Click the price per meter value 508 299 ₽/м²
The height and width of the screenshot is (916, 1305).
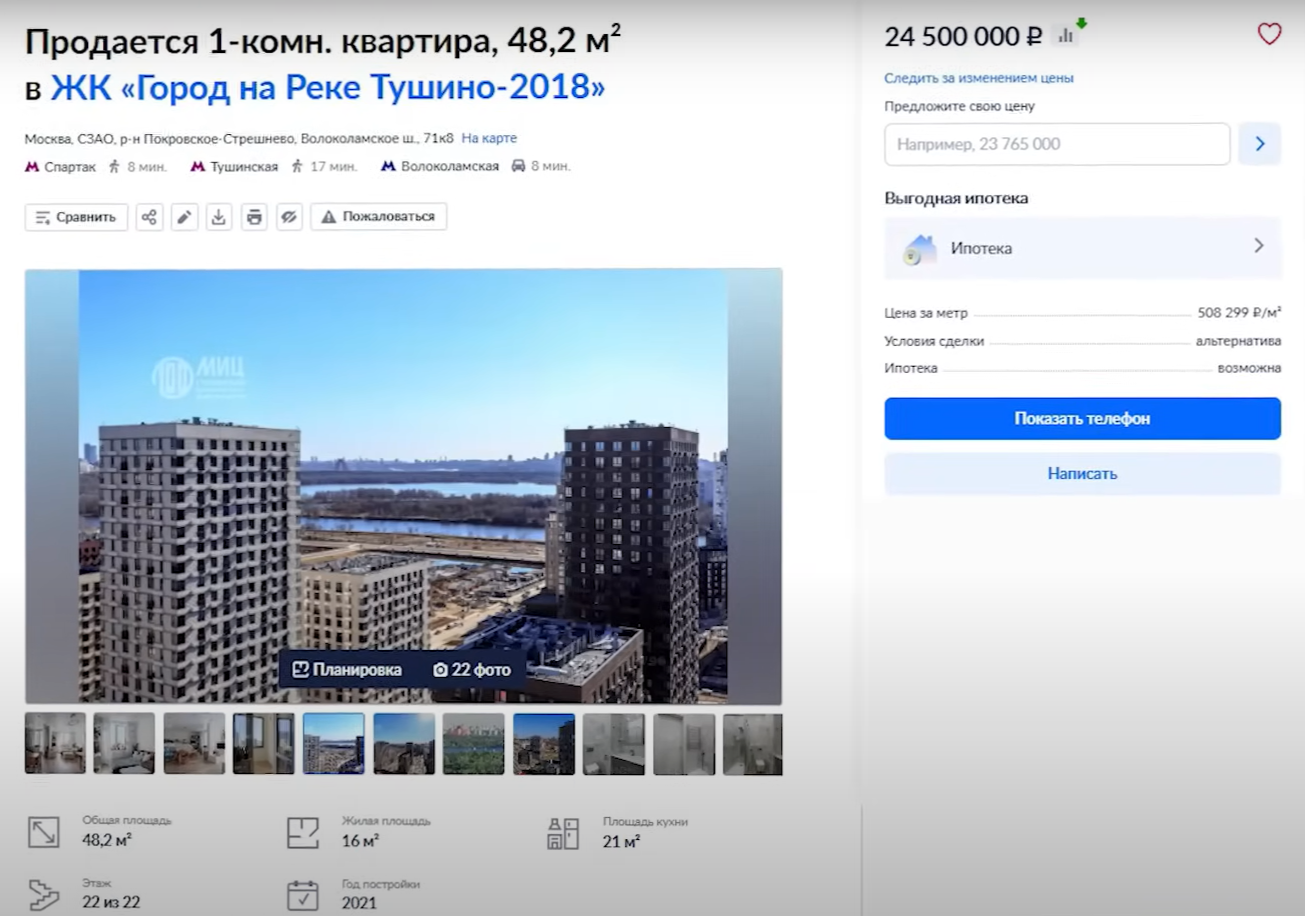click(1239, 312)
